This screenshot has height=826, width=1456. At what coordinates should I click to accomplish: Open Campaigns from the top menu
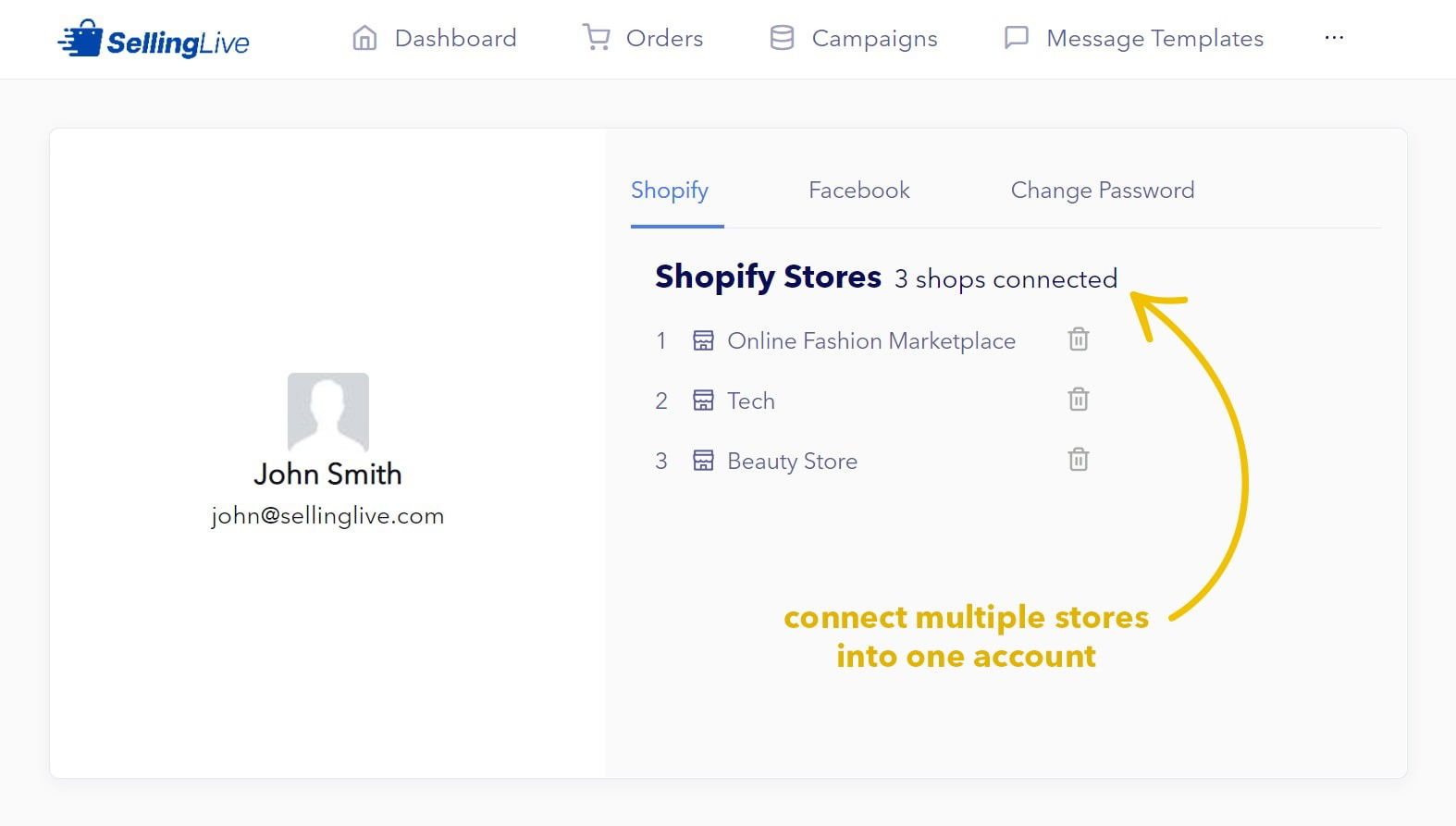(874, 39)
